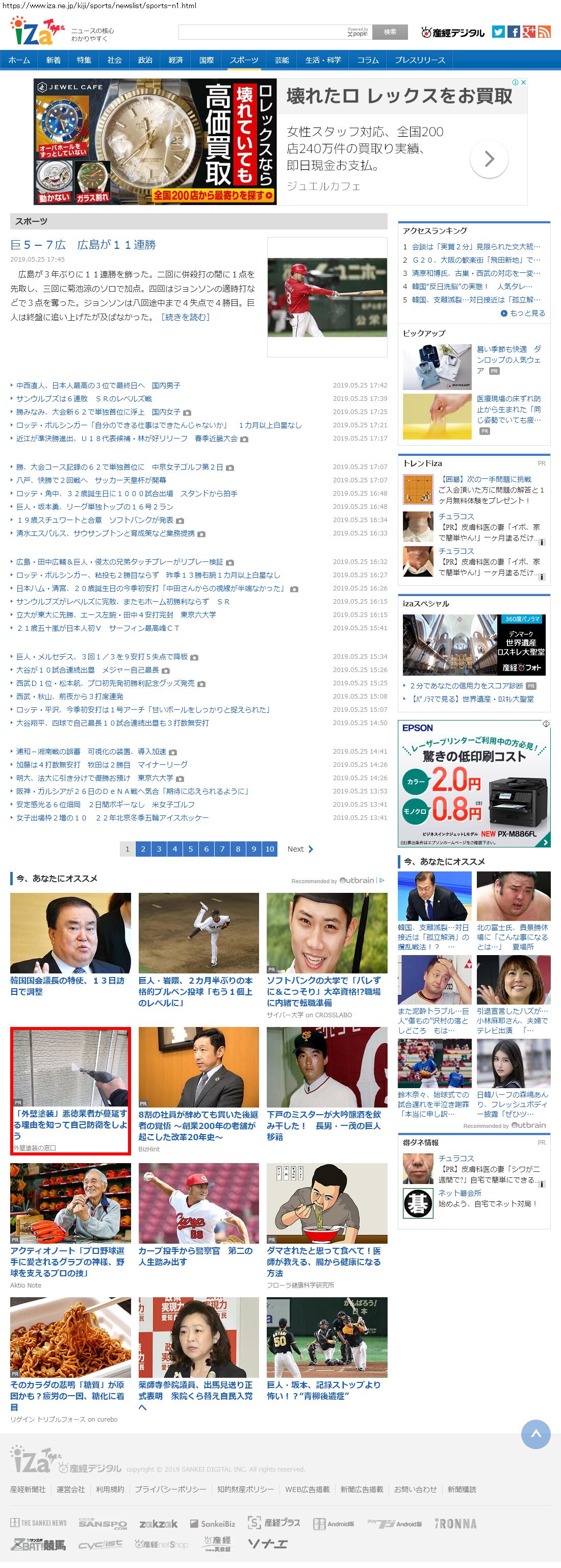Open the ranking item 会談は「実質２分」
Image resolution: width=561 pixels, height=1568 pixels.
tap(476, 246)
